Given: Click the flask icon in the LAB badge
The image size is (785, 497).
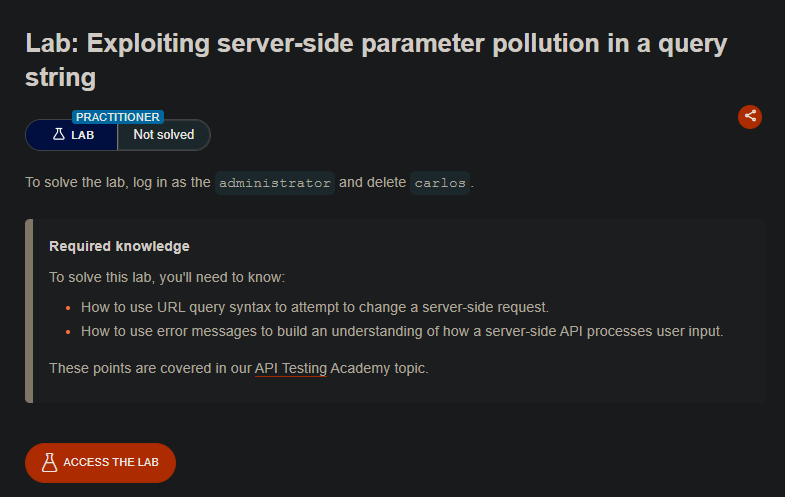Looking at the screenshot, I should [59, 134].
